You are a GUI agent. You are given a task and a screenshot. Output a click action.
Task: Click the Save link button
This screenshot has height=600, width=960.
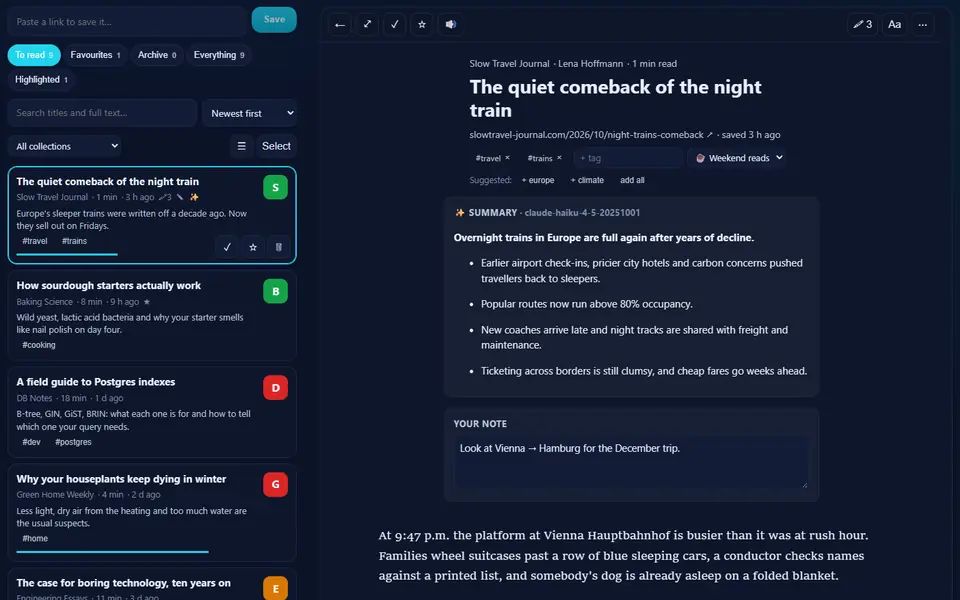(274, 20)
